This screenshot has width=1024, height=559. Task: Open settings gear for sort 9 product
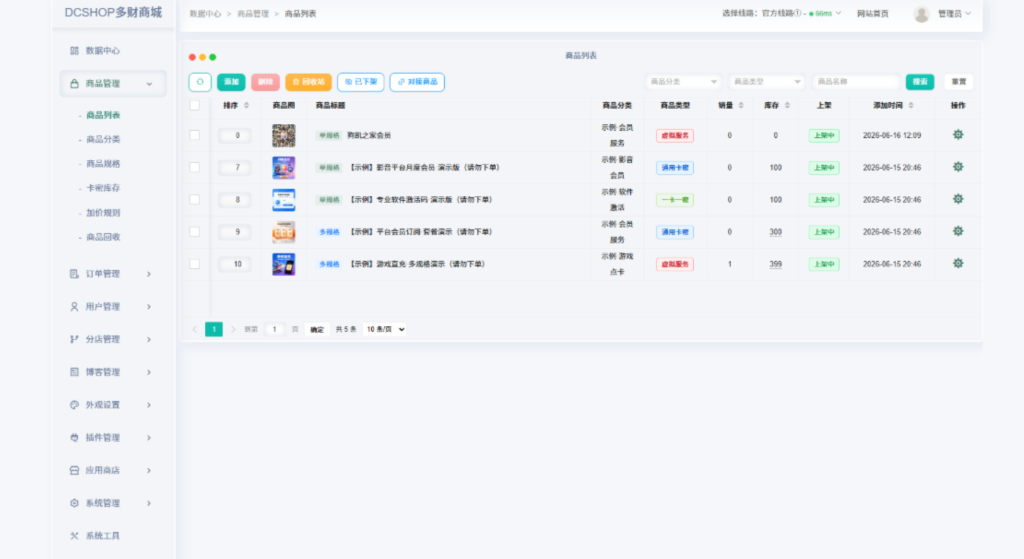point(958,231)
